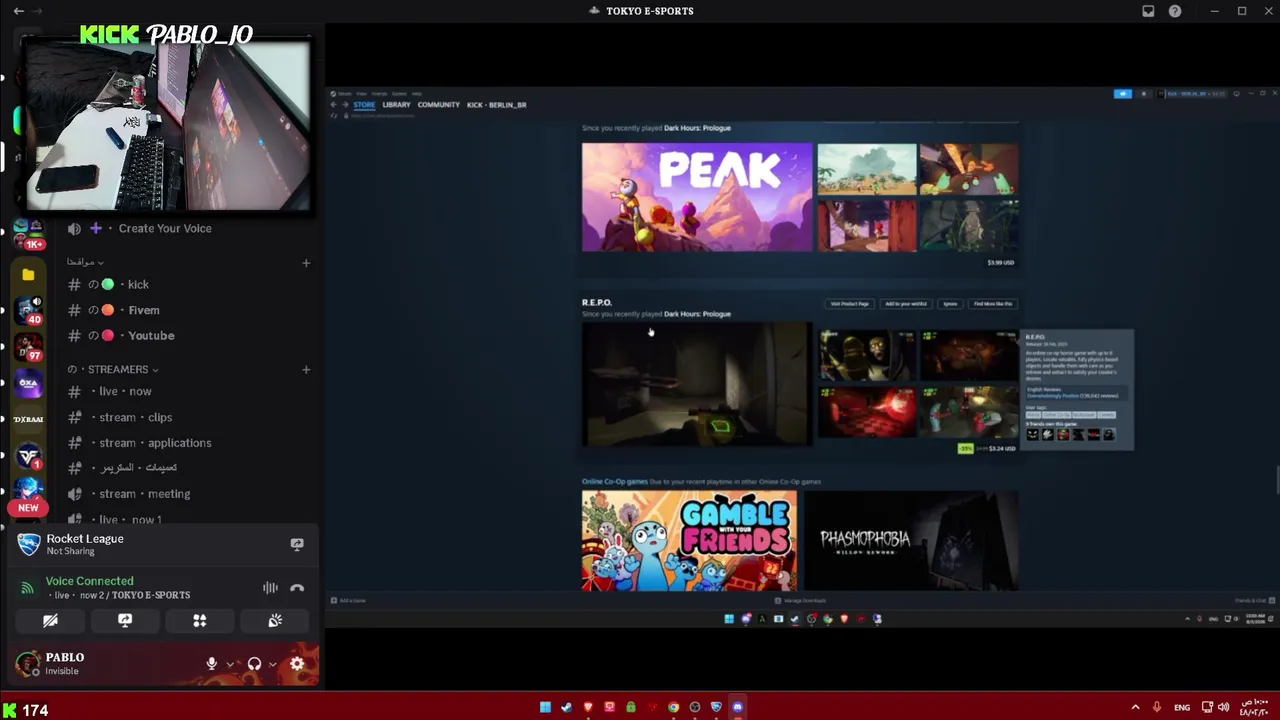Share your screen in voice
1280x720 pixels.
[x=125, y=621]
